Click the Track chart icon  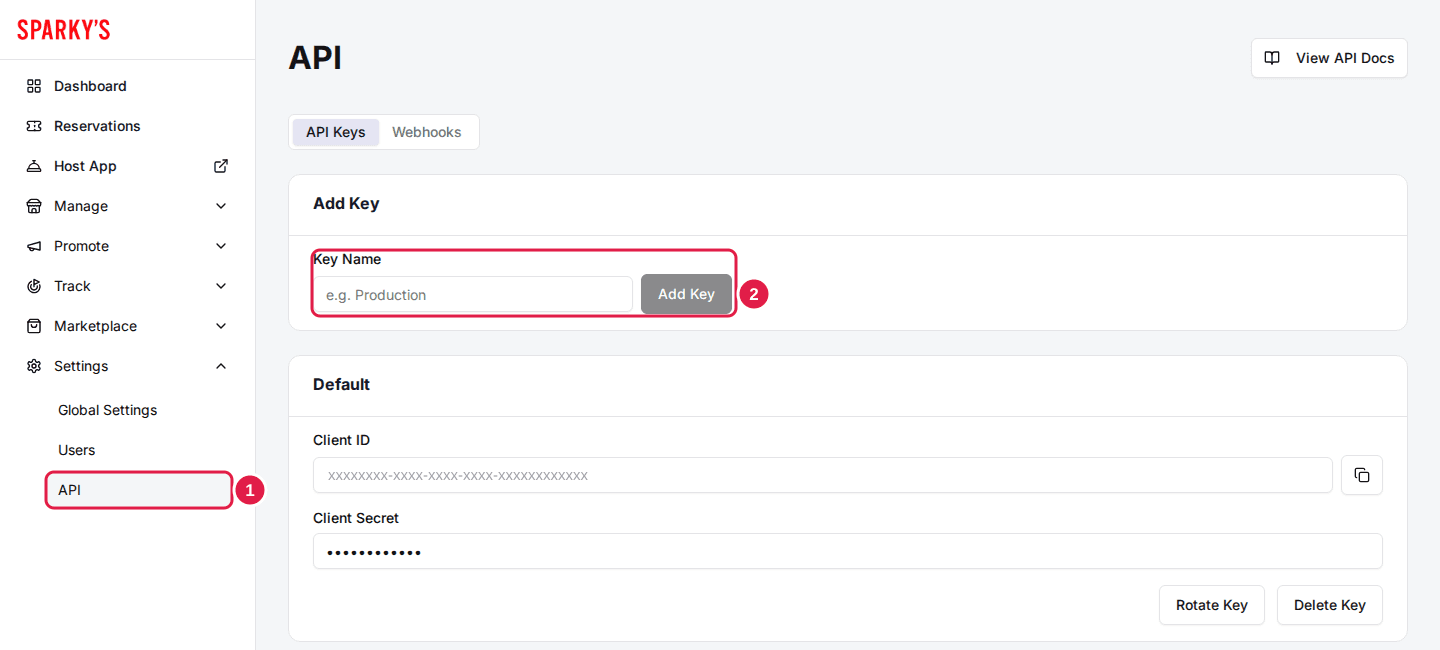(34, 286)
